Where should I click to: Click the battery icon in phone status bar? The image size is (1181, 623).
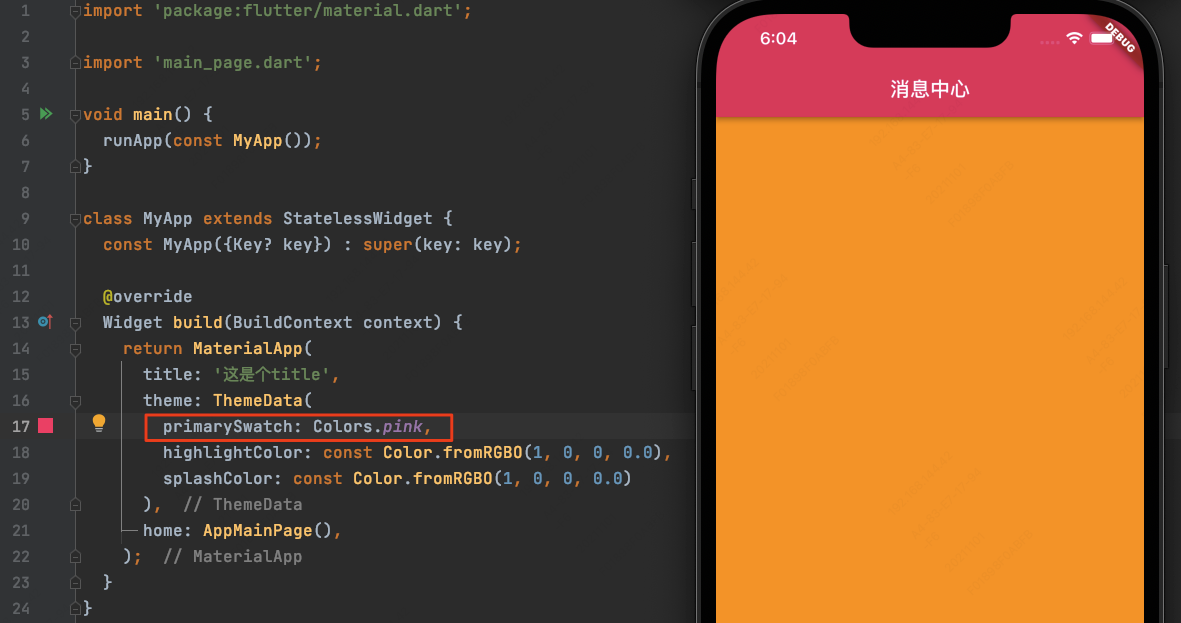click(1101, 38)
